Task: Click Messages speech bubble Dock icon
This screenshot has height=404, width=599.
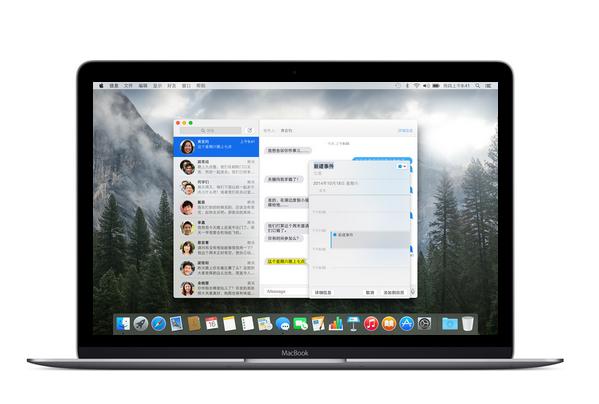Action: [x=283, y=324]
